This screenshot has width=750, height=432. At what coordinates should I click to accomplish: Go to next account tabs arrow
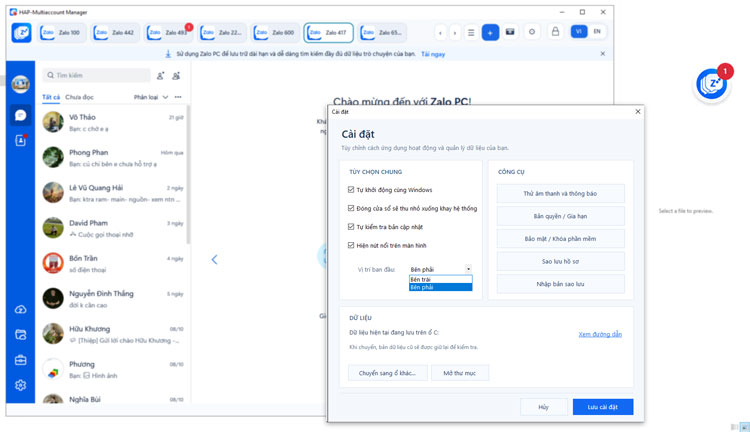(x=455, y=33)
